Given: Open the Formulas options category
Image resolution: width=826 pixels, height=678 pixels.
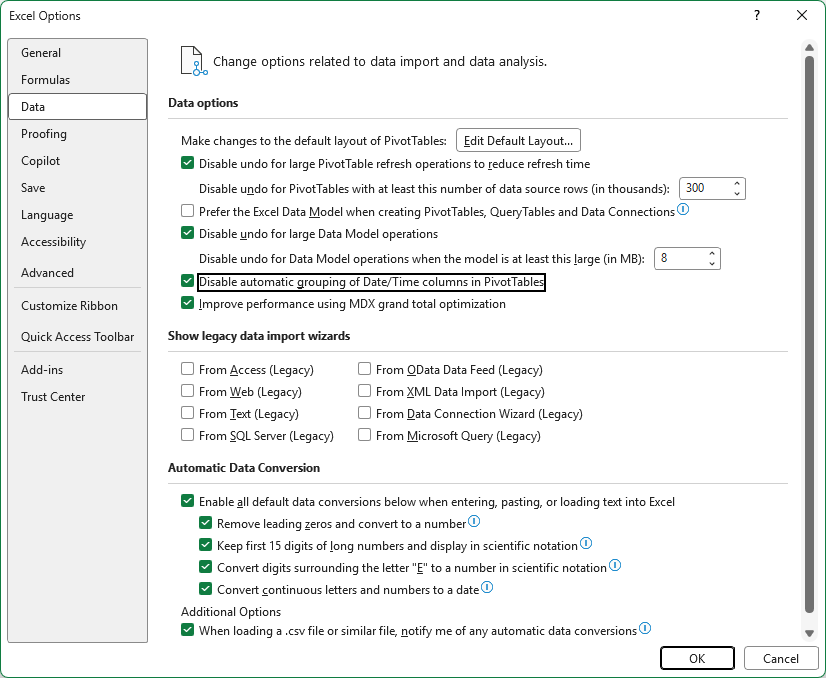Looking at the screenshot, I should point(77,80).
